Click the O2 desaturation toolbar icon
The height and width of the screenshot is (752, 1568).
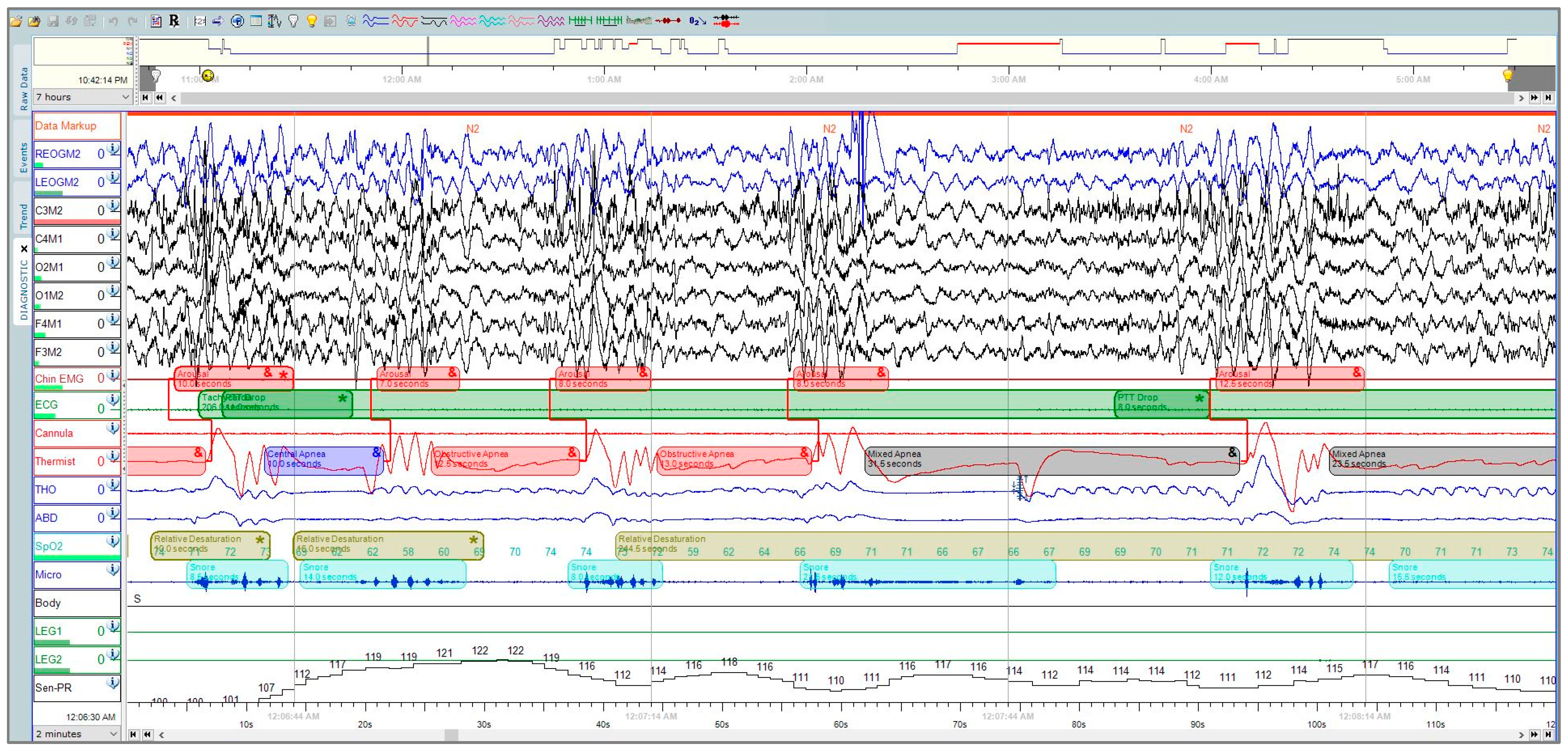coord(697,21)
